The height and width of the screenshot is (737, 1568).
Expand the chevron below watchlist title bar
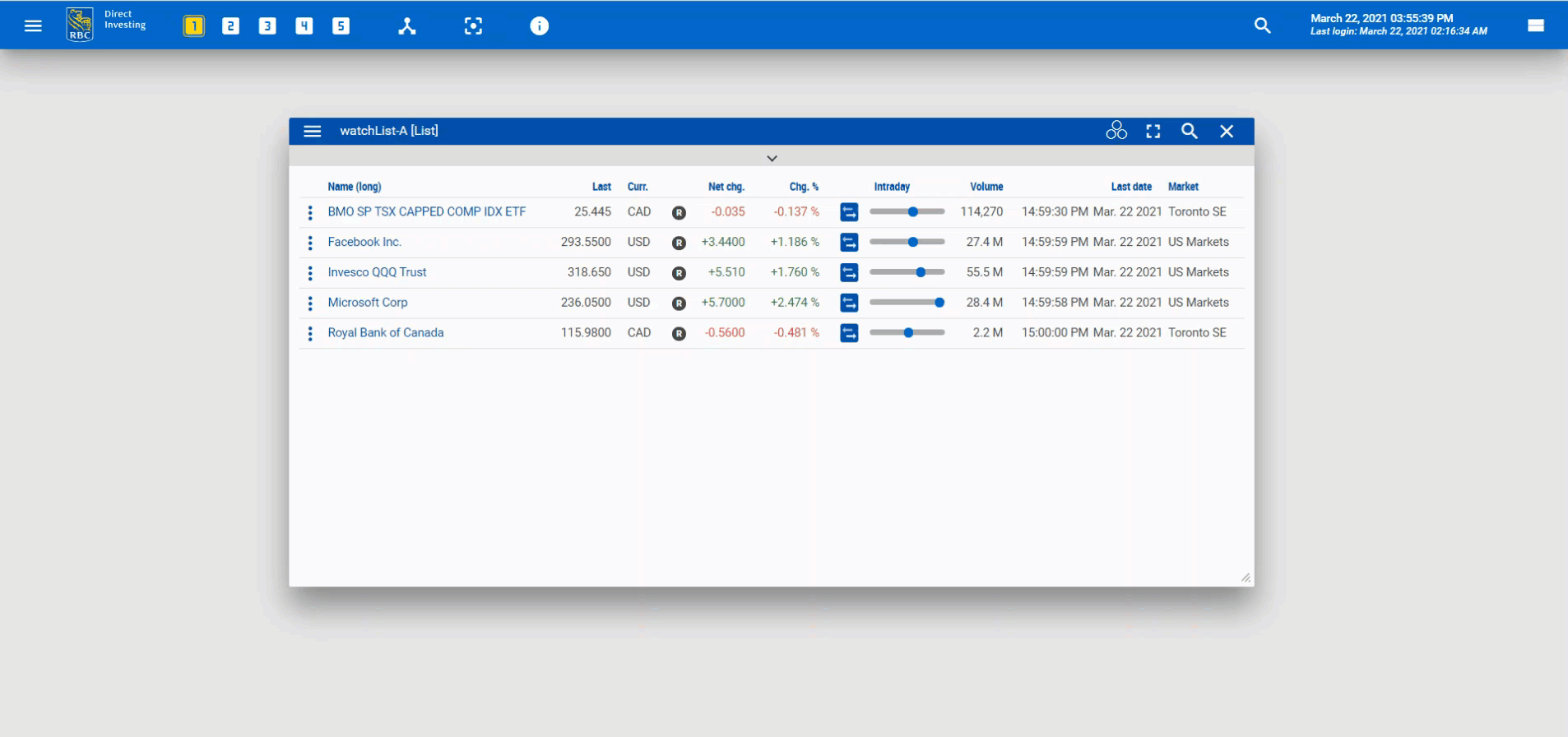[772, 158]
